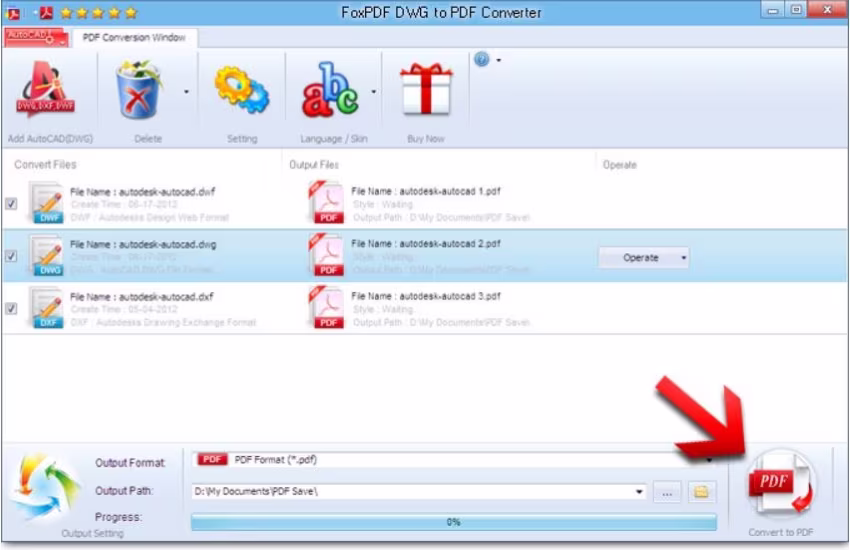850x550 pixels.
Task: Uncheck the autodesk-autocad.dxf checkbox
Action: coord(11,309)
